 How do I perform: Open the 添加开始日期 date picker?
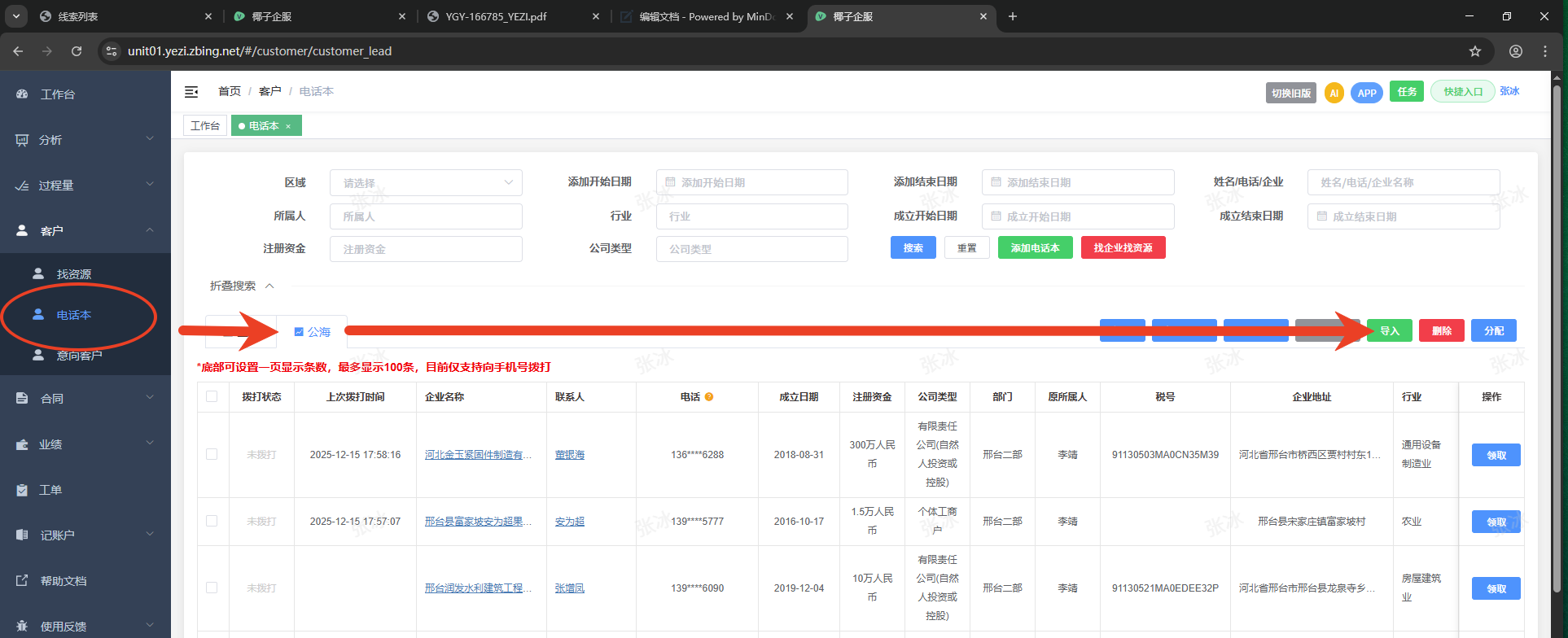point(751,182)
